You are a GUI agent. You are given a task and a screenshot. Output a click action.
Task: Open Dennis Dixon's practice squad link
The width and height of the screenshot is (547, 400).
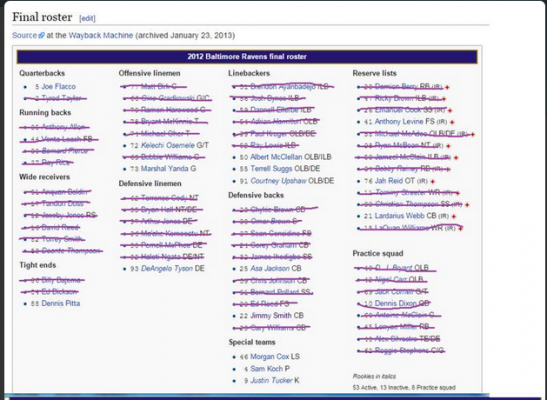pyautogui.click(x=396, y=303)
